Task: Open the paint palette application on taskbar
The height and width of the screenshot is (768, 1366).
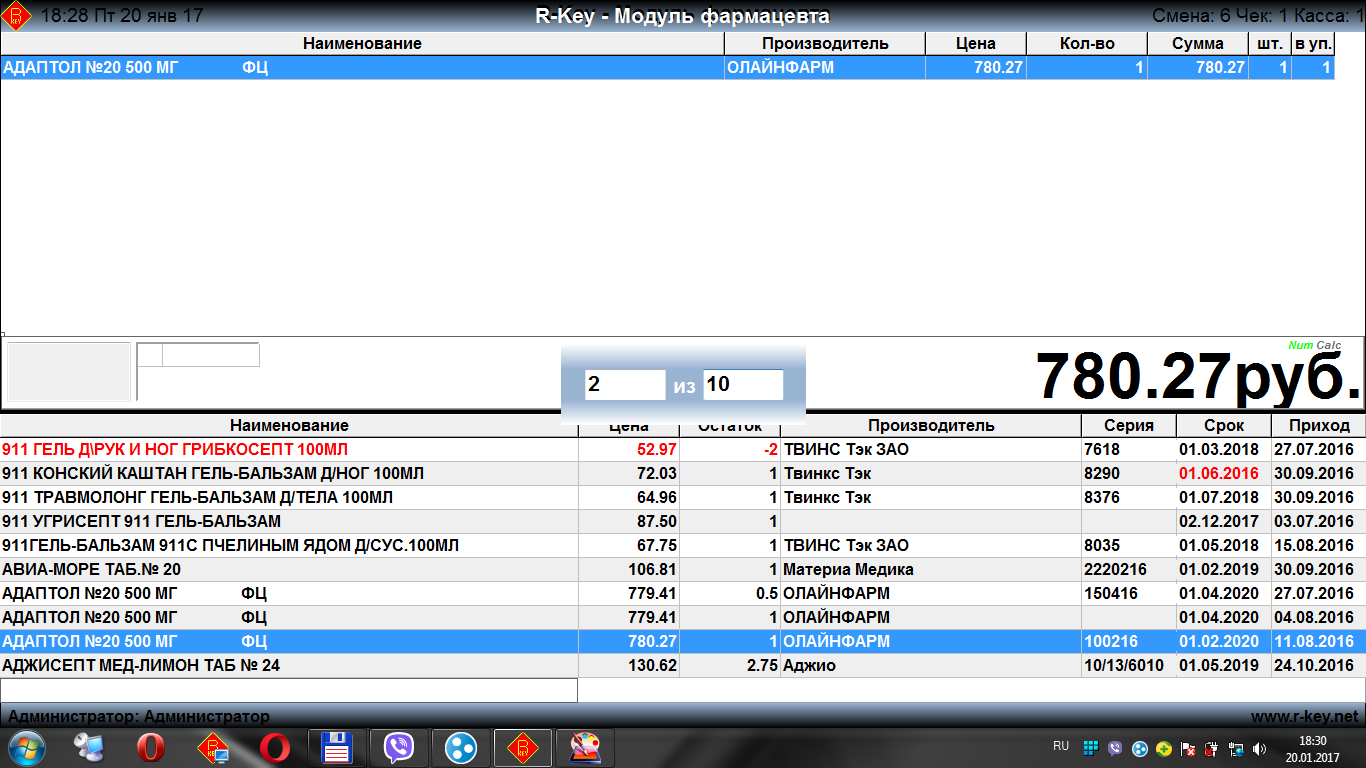Action: click(x=587, y=748)
